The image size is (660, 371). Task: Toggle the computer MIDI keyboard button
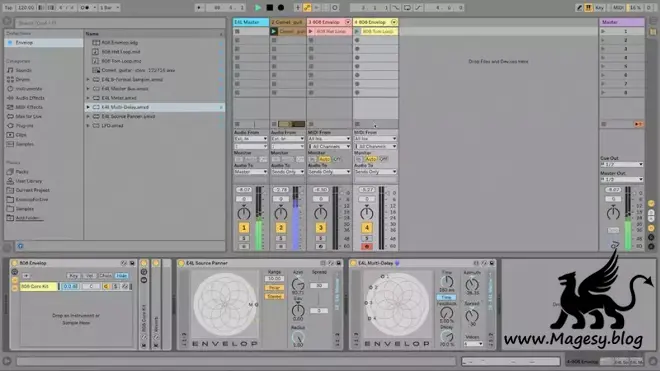click(x=588, y=8)
